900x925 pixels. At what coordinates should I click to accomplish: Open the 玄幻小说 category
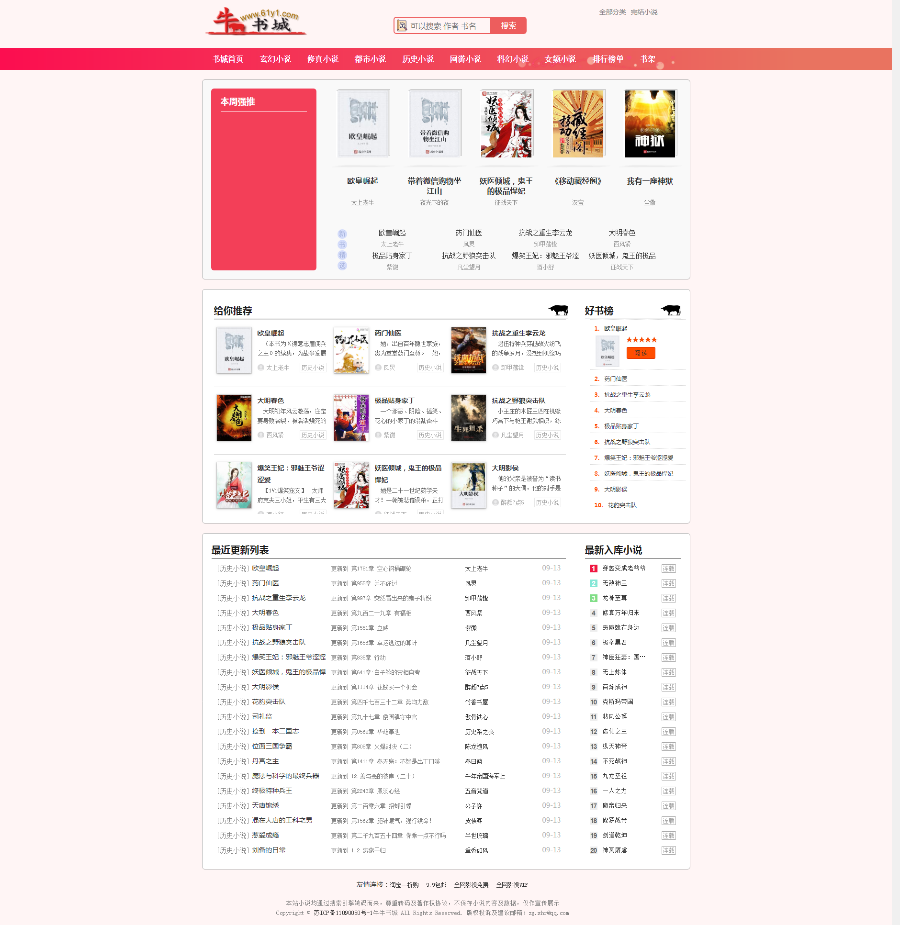tap(275, 59)
